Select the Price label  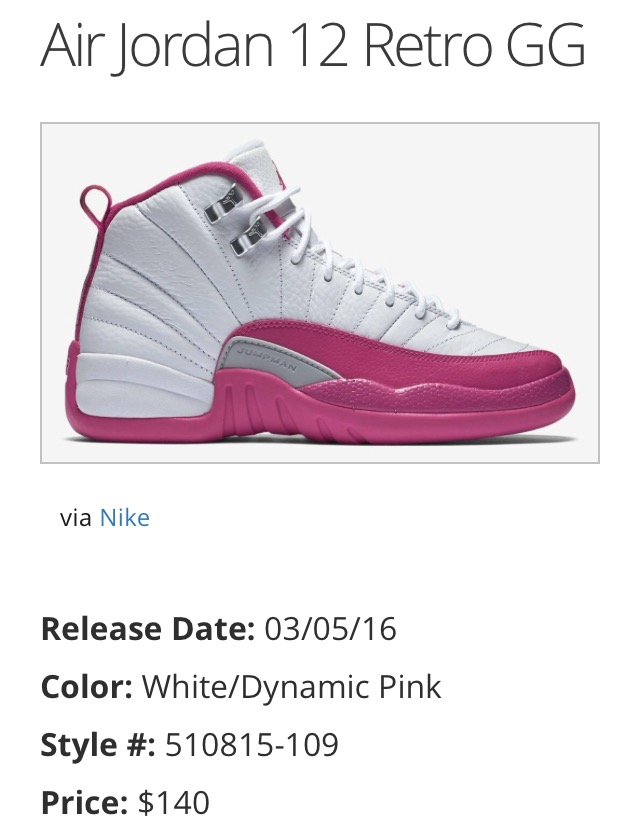[x=84, y=802]
